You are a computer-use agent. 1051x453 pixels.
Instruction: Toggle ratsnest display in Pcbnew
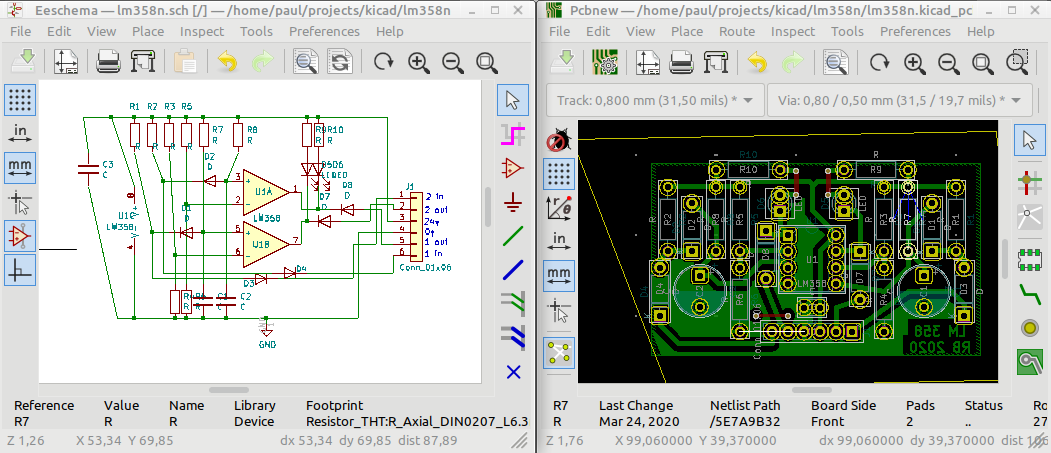pyautogui.click(x=558, y=352)
